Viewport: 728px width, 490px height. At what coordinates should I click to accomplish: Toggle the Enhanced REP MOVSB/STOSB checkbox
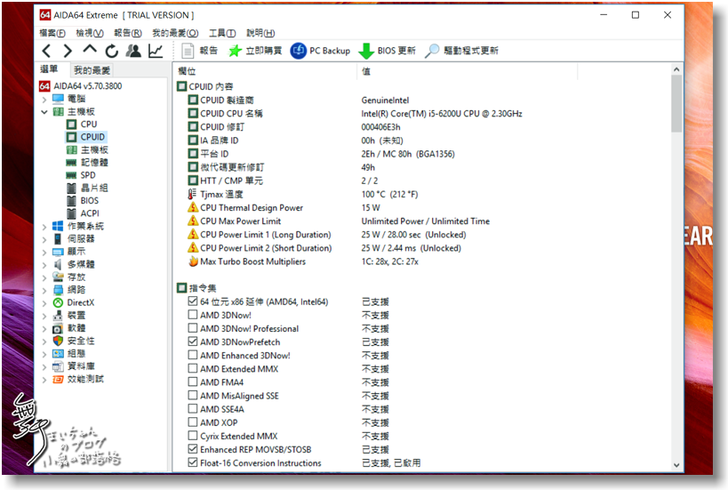coord(193,450)
